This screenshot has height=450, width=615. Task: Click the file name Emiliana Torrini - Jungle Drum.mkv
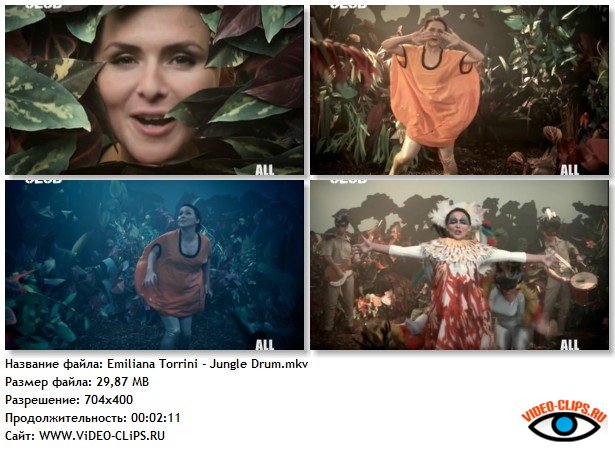pos(207,364)
